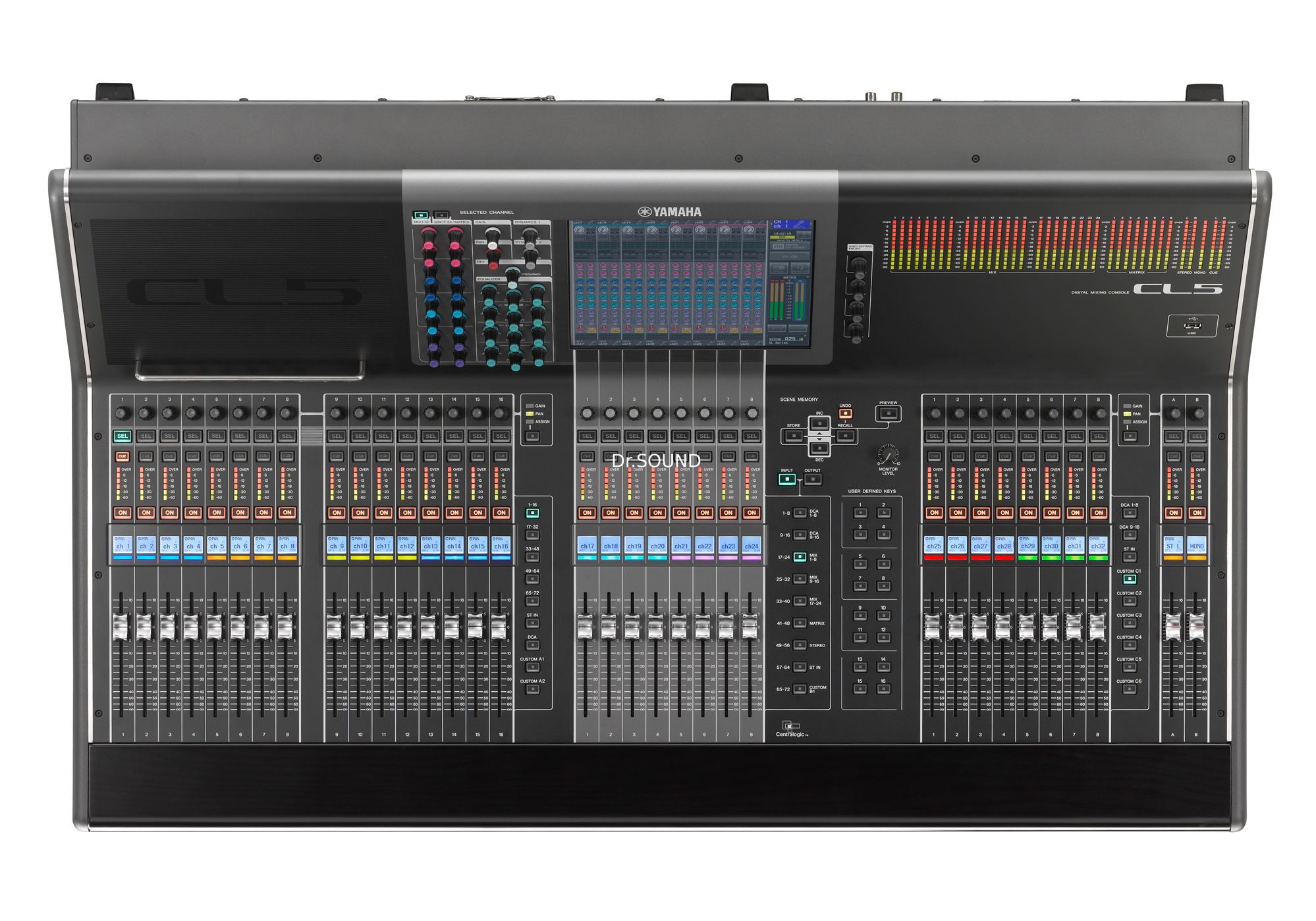Recall the CUSTOM C3 fader bank

tap(1130, 623)
